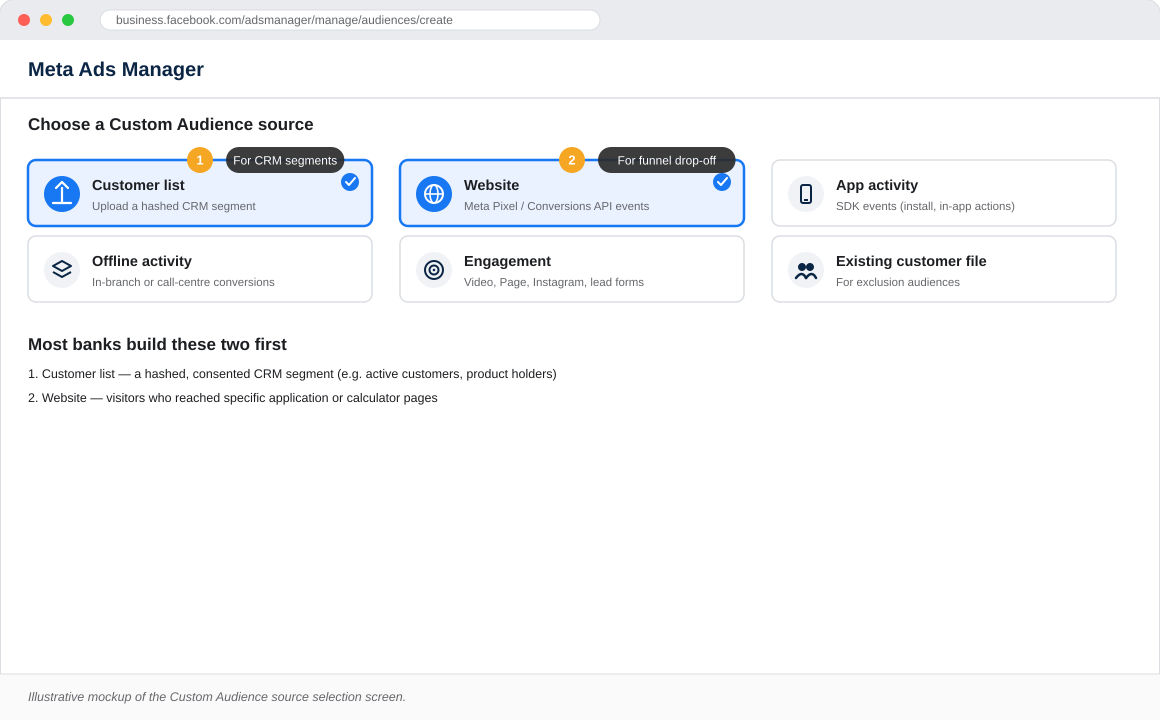Image resolution: width=1160 pixels, height=720 pixels.
Task: Choose the App activity source card
Action: pyautogui.click(x=943, y=193)
